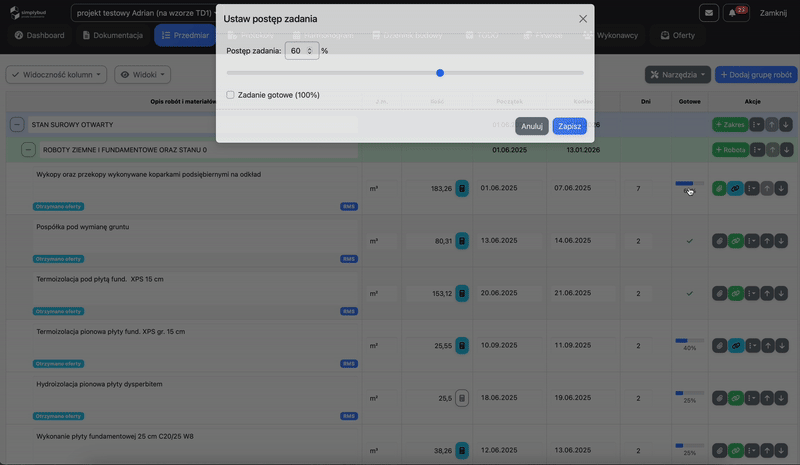
Task: Click the Dodaj grupę robót button
Action: click(756, 75)
